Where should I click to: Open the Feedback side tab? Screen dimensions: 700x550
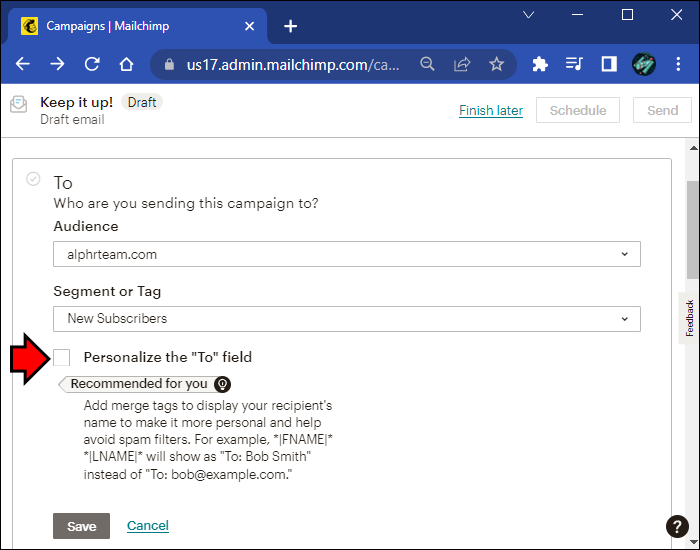pos(689,318)
